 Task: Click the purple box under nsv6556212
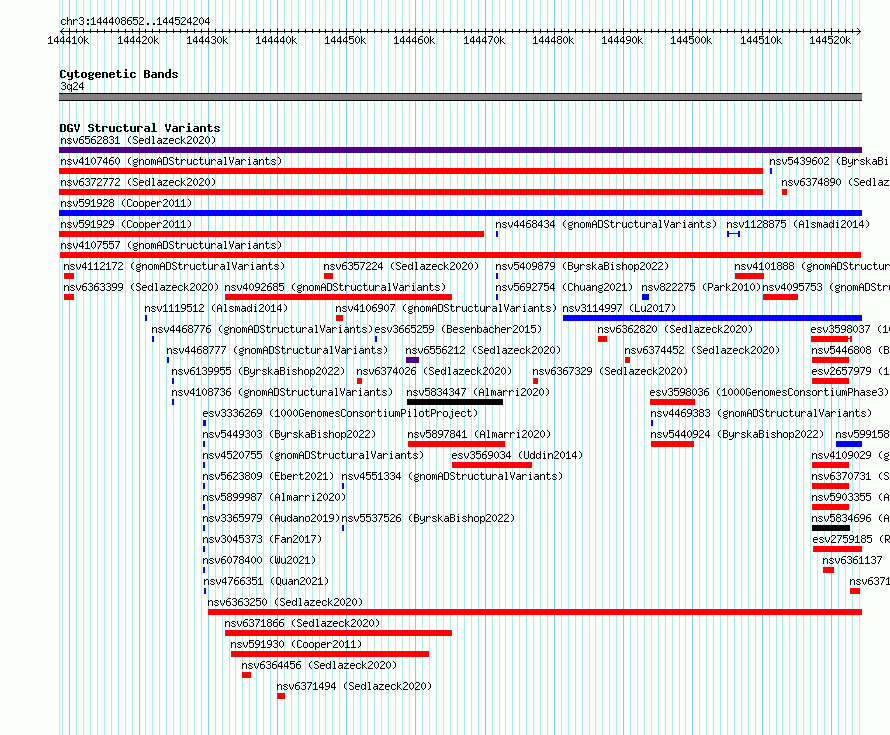coord(413,360)
